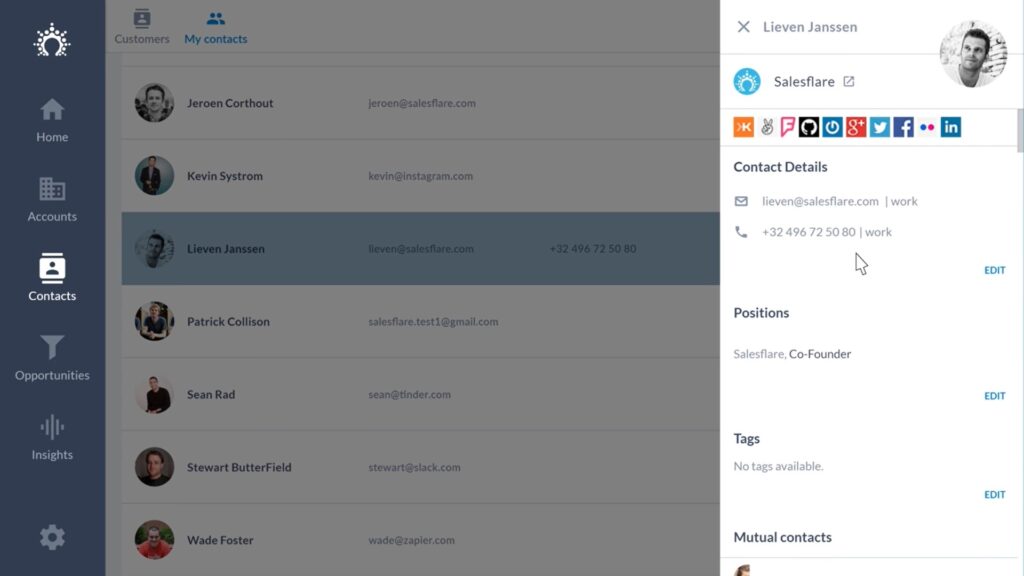Open Settings from the sidebar gear

tap(51, 537)
